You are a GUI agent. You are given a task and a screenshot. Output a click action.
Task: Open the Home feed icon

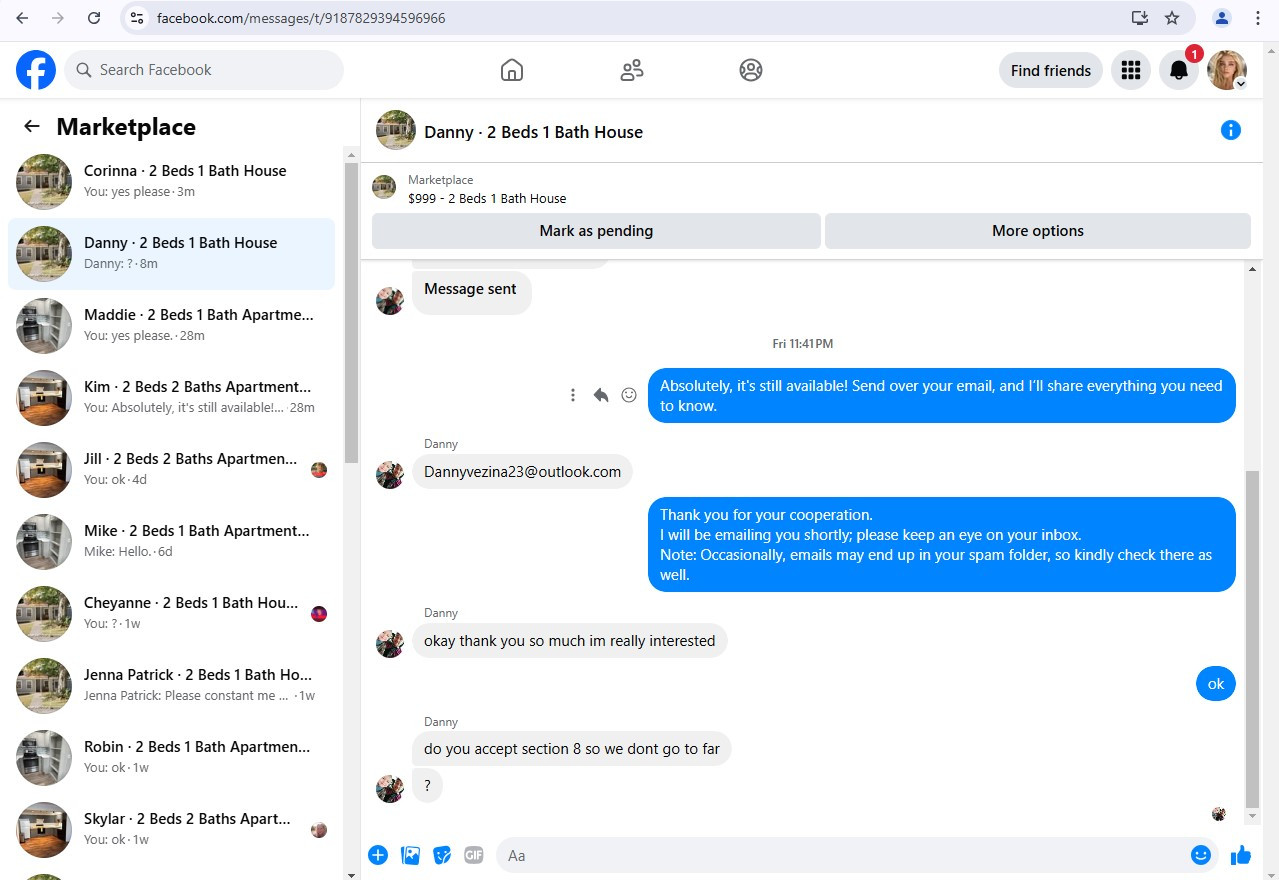click(511, 70)
